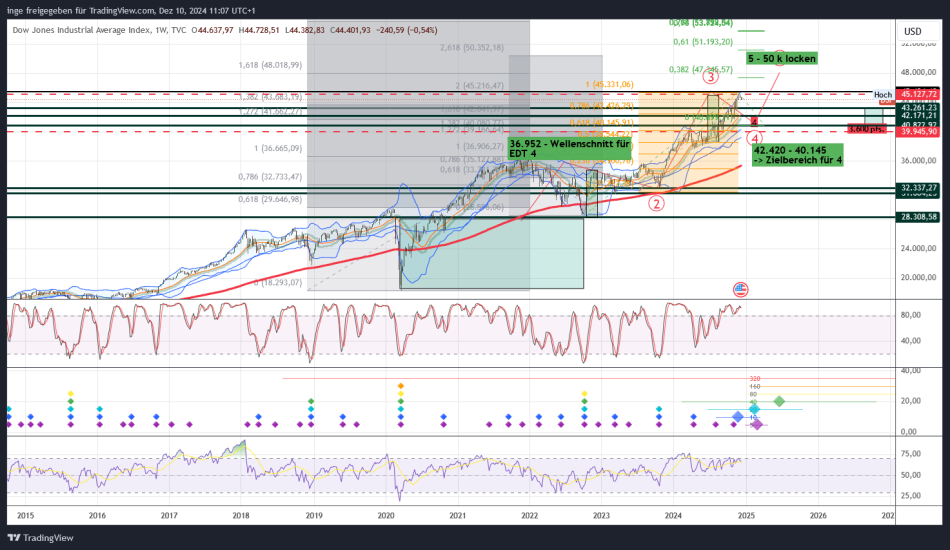Click the circled wave 4 marker

[x=755, y=137]
